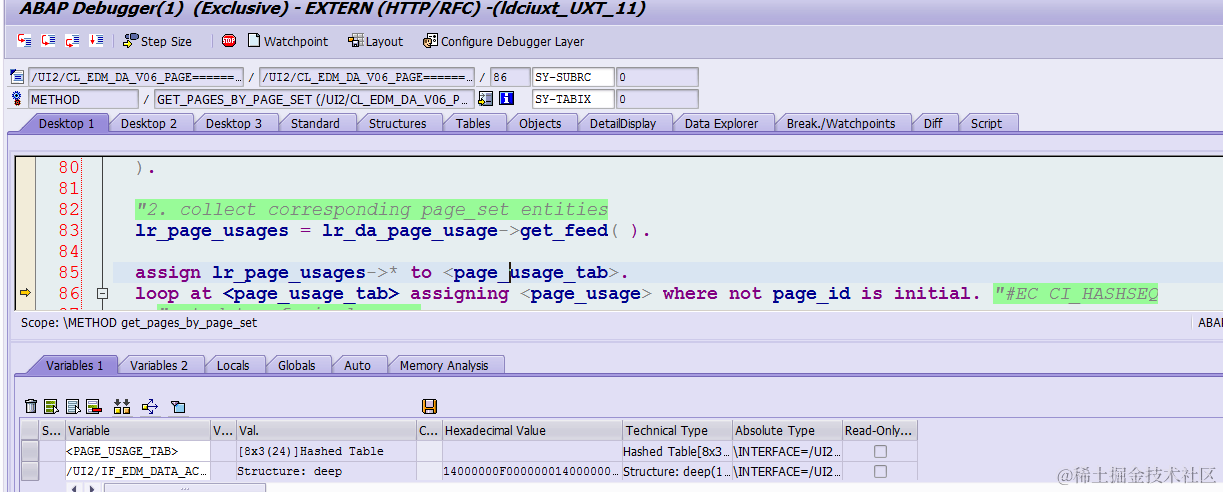
Task: Click the red stop breakpoint icon
Action: pos(229,41)
